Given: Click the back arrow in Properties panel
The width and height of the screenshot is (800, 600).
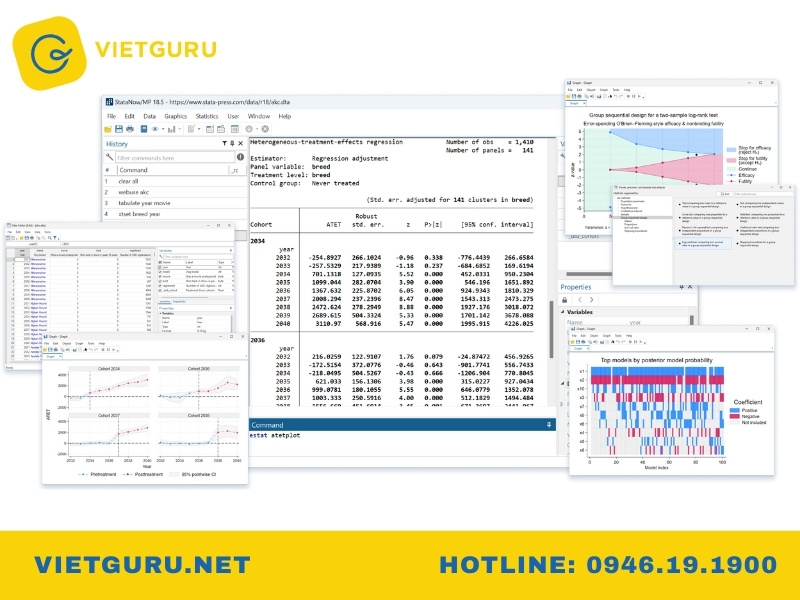Looking at the screenshot, I should pyautogui.click(x=580, y=300).
